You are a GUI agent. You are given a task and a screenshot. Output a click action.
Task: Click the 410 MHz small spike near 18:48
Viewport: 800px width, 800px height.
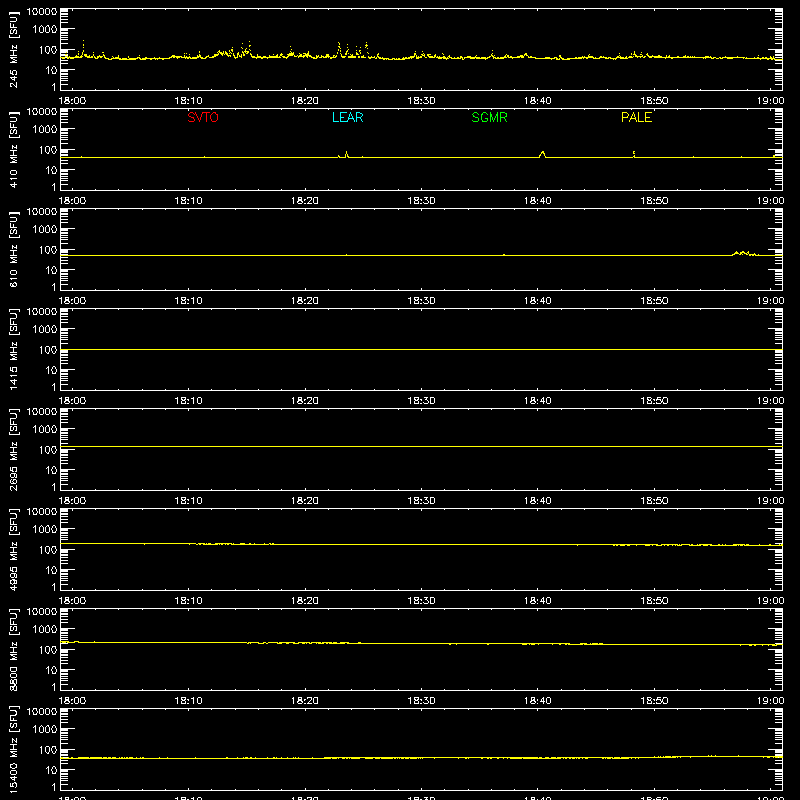pos(634,154)
